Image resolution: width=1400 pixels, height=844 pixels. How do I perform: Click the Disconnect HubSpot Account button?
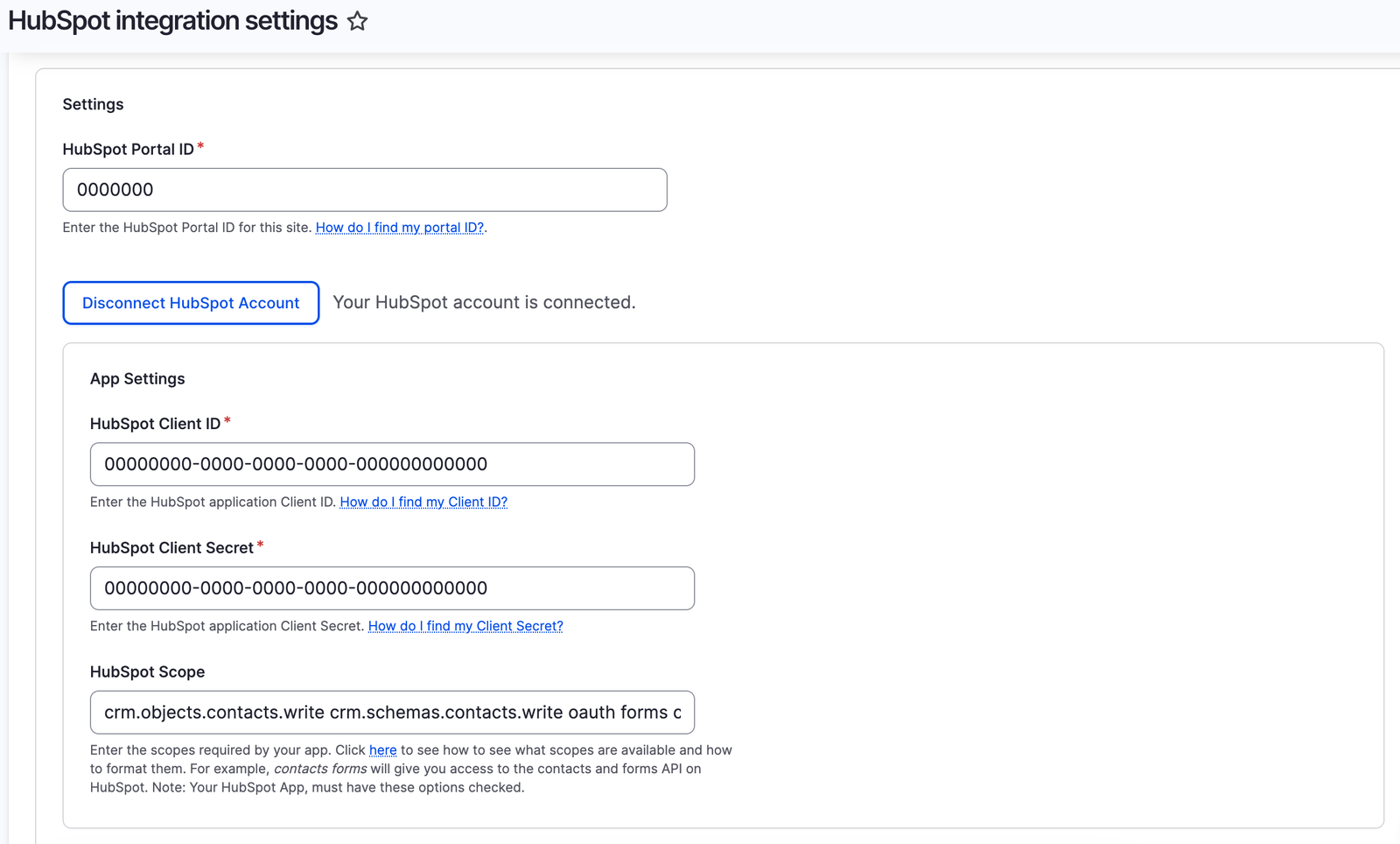(190, 303)
